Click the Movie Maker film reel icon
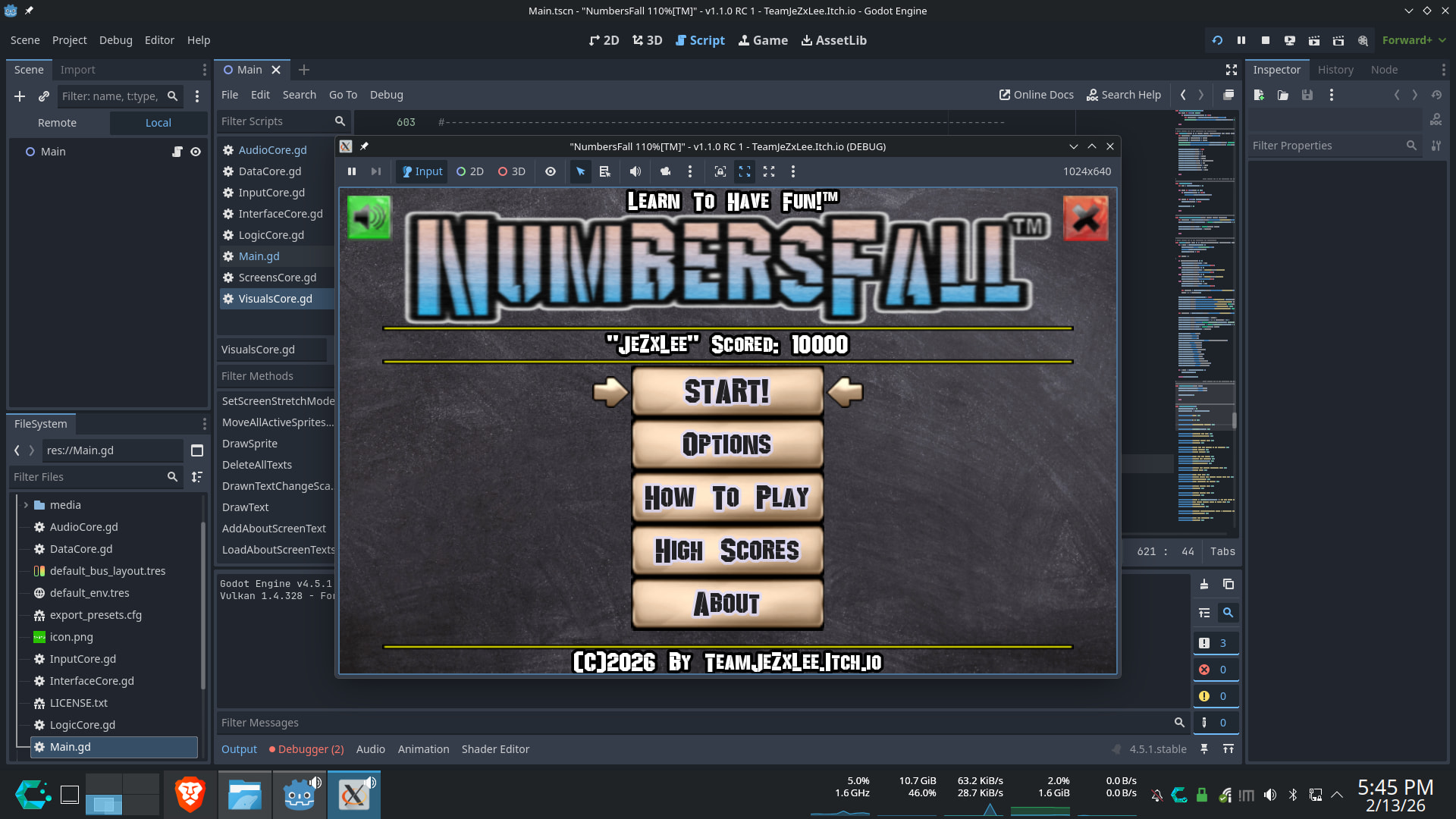Image resolution: width=1456 pixels, height=819 pixels. (1363, 40)
